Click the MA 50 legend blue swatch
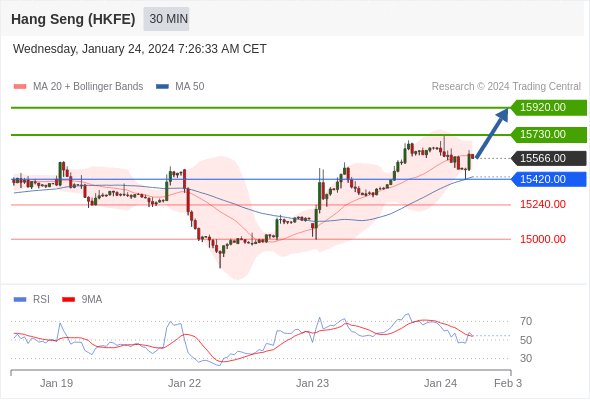The image size is (590, 400). click(x=162, y=87)
